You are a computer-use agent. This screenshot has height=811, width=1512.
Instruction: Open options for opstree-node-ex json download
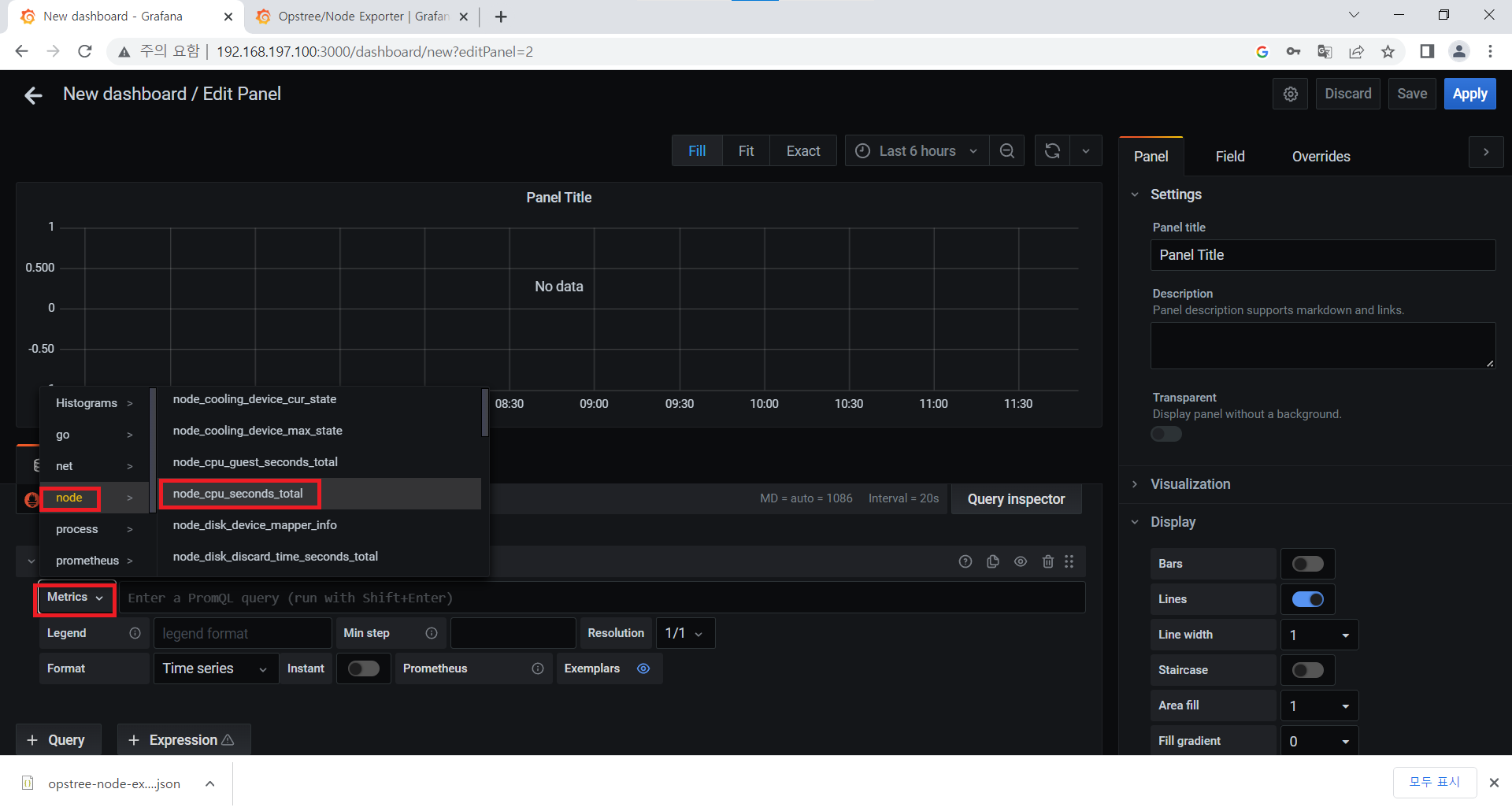210,783
